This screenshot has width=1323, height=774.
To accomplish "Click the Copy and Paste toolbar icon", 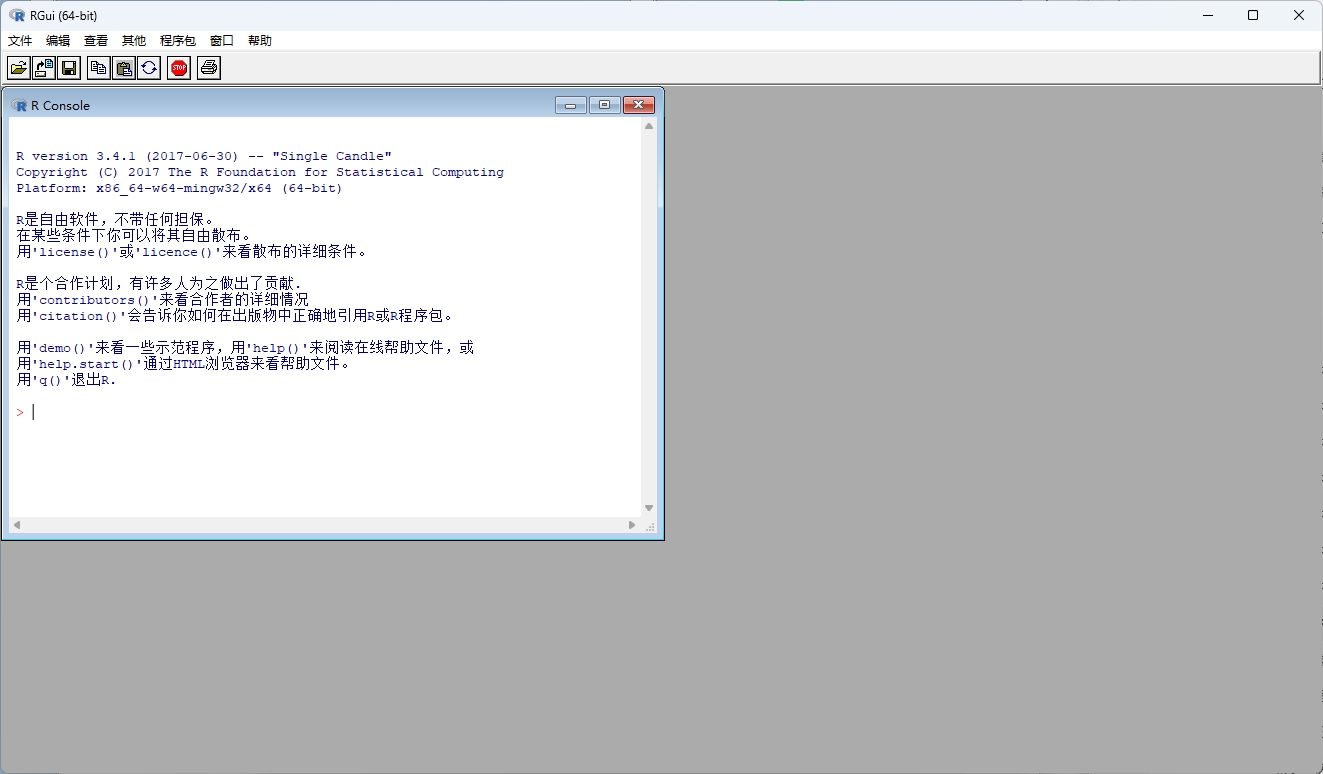I will click(x=149, y=68).
